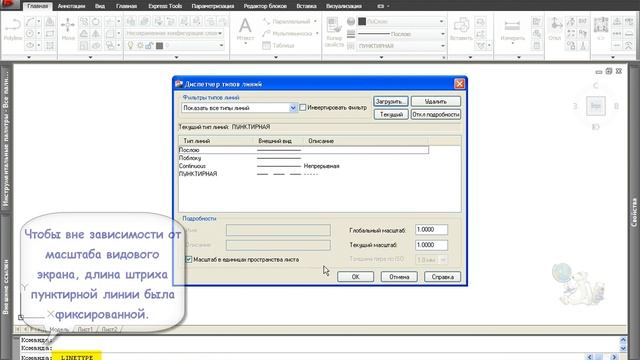Confirm the dialog with OK
The height and width of the screenshot is (360, 640).
tap(356, 277)
